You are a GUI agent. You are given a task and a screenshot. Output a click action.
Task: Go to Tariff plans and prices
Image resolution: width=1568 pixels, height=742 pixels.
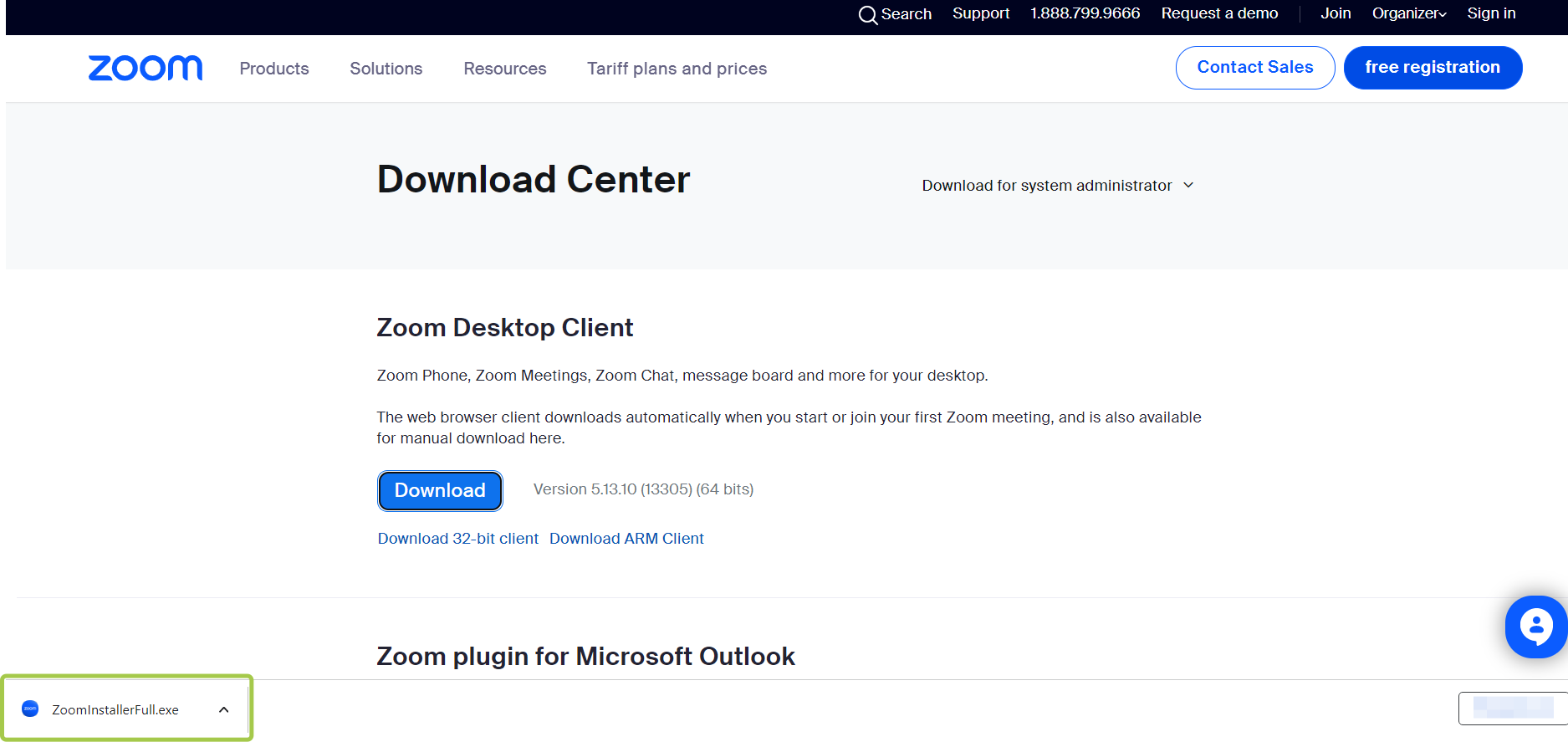click(677, 69)
